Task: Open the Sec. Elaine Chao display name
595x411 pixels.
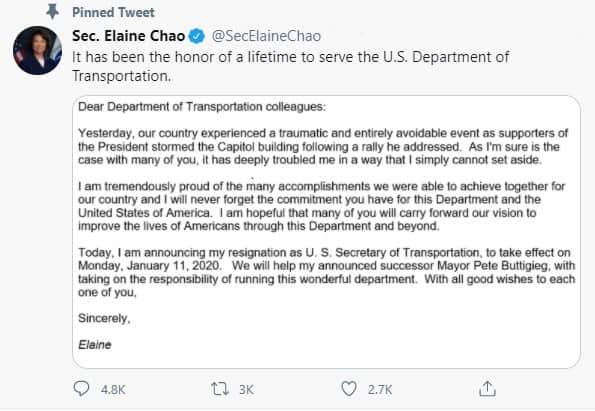Action: [x=128, y=36]
